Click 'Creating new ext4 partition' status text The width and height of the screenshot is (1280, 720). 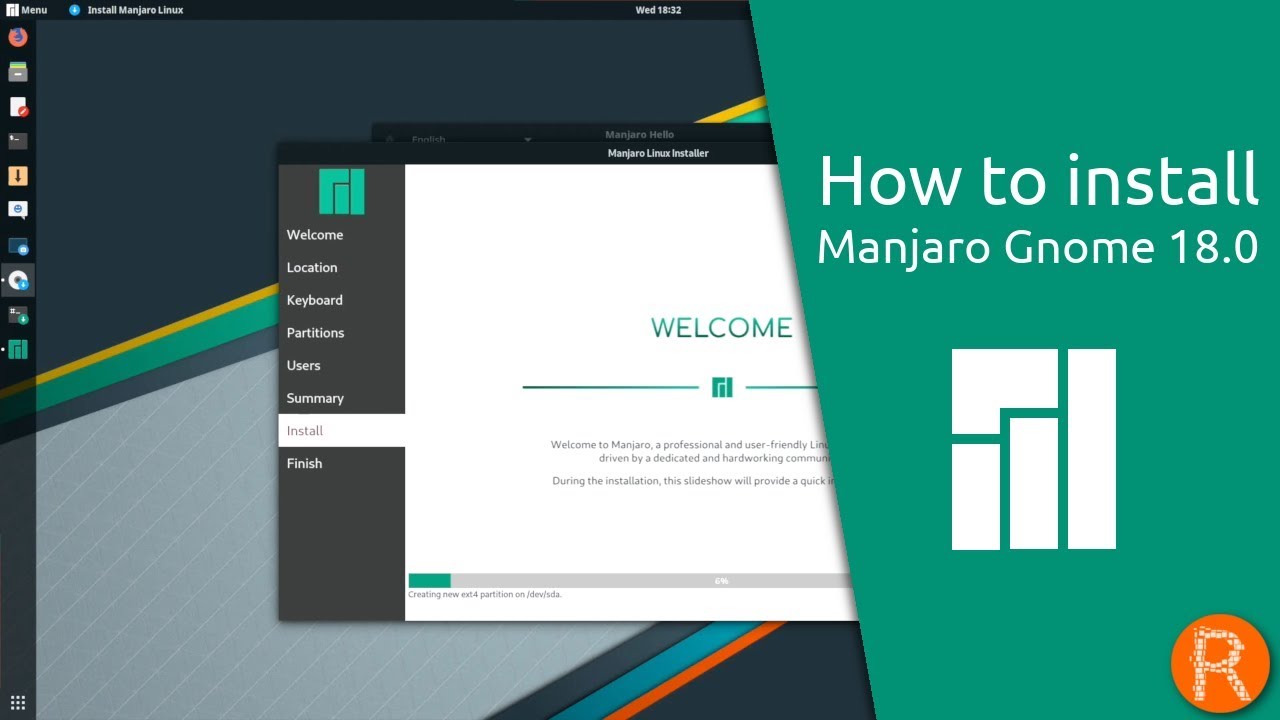click(485, 594)
